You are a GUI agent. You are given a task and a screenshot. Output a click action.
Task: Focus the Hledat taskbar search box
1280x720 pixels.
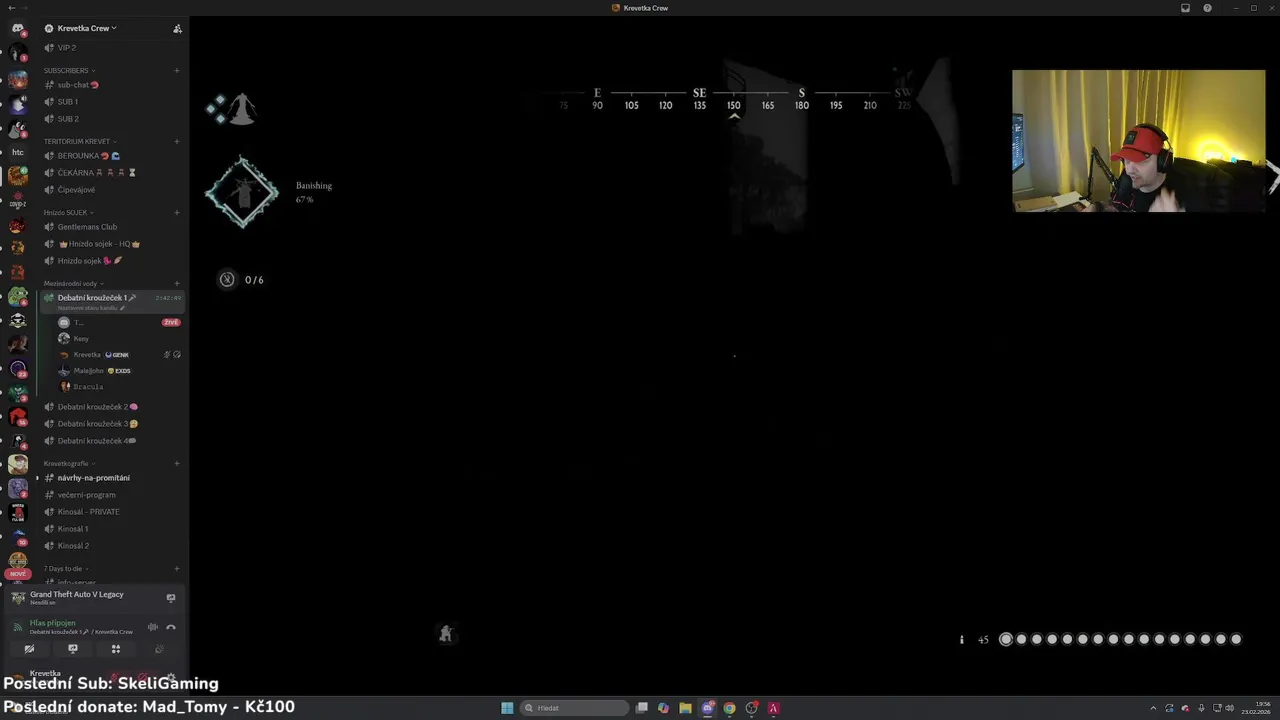tap(576, 708)
